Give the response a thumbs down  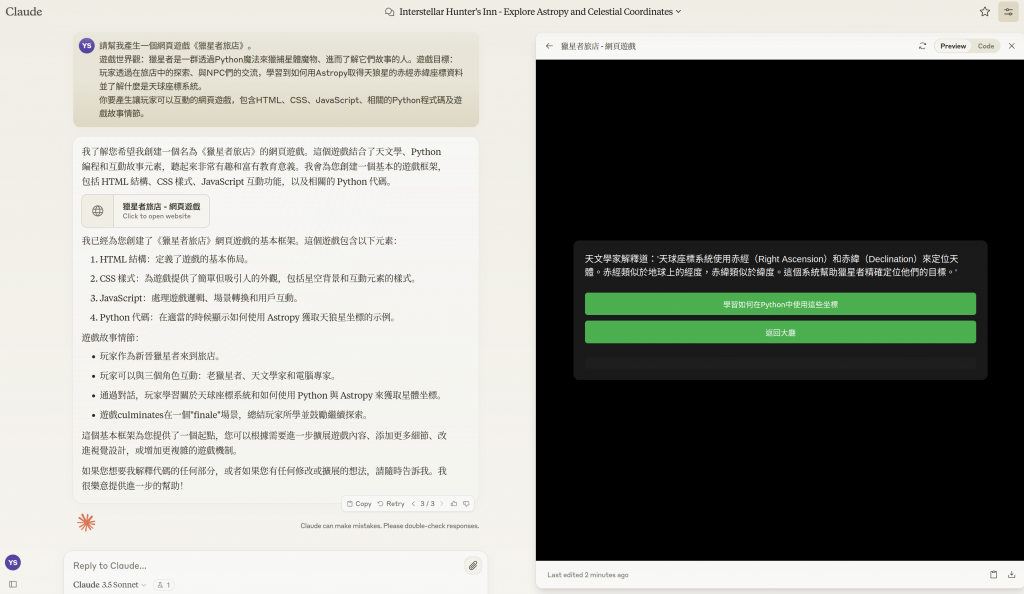click(466, 504)
